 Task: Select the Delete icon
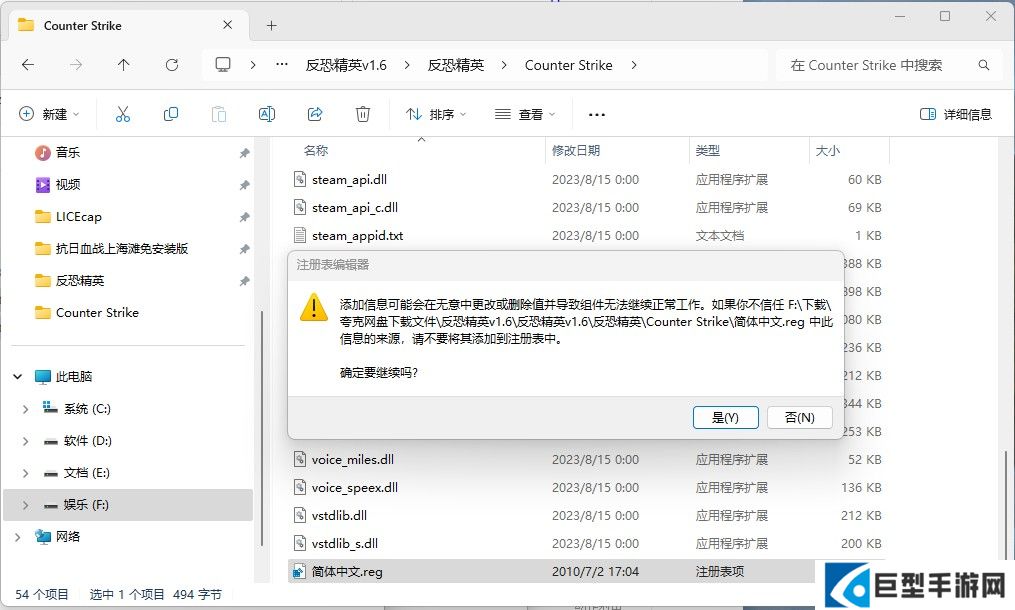coord(363,114)
